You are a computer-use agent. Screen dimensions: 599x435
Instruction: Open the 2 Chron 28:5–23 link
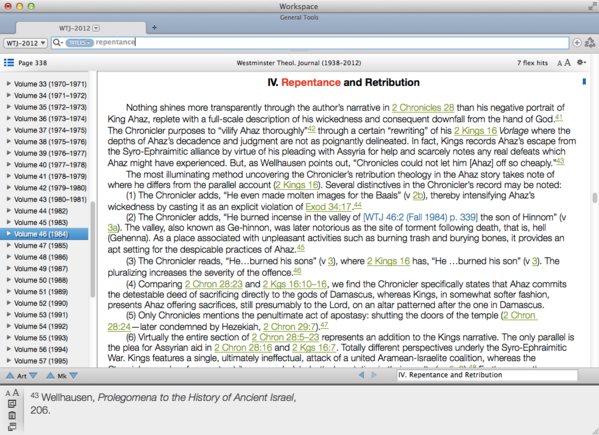click(285, 337)
